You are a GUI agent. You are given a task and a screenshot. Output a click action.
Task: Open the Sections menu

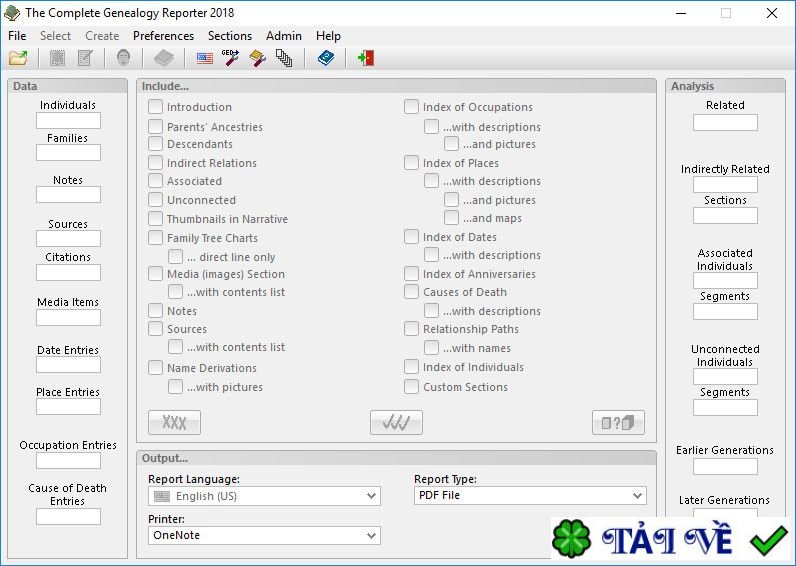[230, 36]
